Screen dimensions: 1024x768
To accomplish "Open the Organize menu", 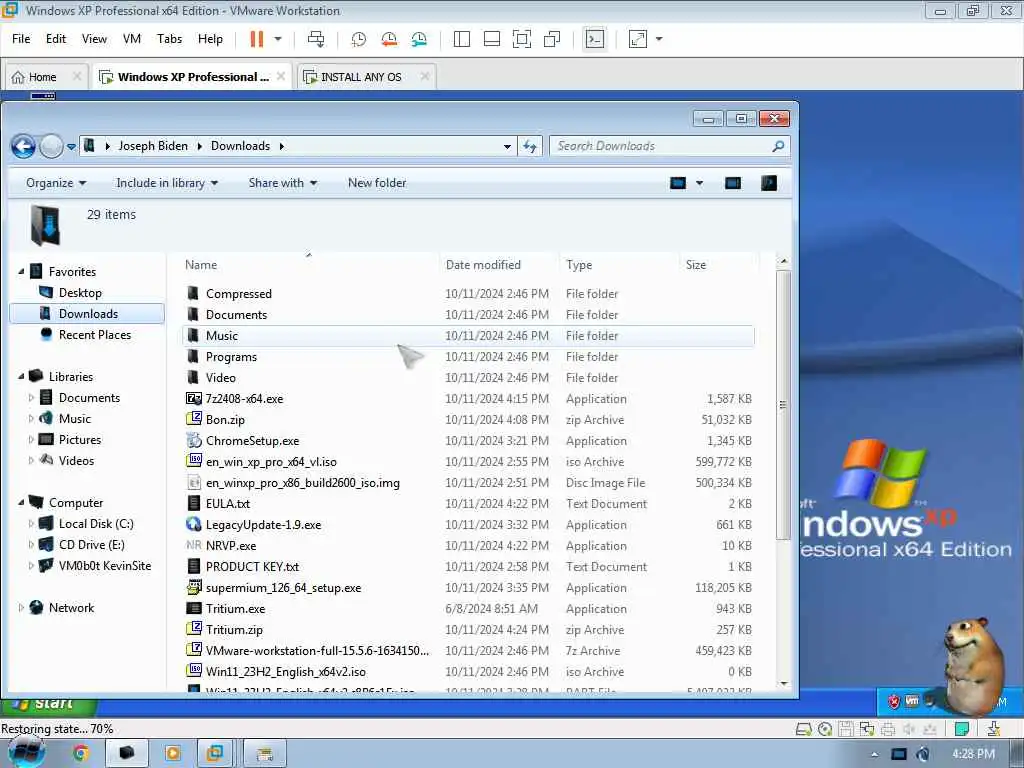I will (56, 183).
